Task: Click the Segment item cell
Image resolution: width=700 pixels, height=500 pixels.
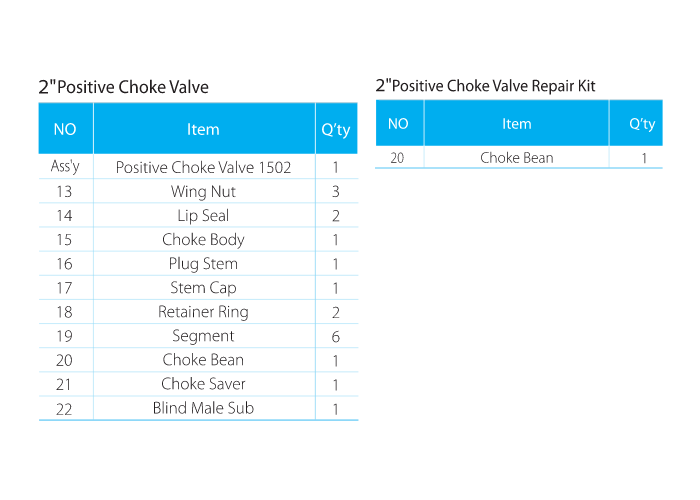Action: point(203,335)
